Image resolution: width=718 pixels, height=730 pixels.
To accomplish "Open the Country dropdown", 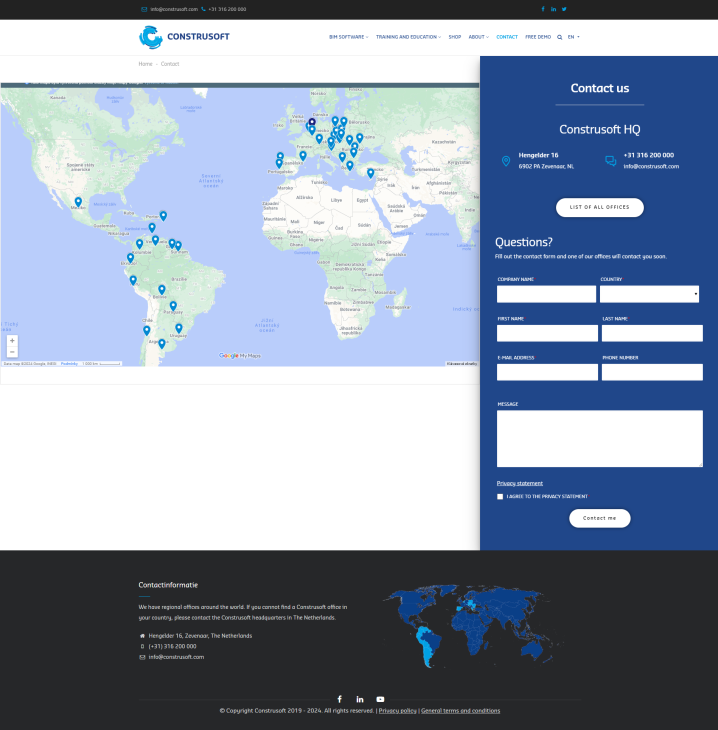I will click(649, 294).
